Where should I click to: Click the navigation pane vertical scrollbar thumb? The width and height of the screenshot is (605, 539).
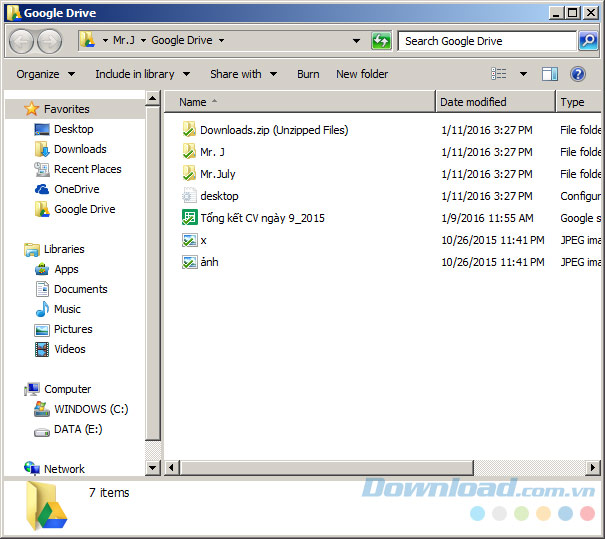152,274
